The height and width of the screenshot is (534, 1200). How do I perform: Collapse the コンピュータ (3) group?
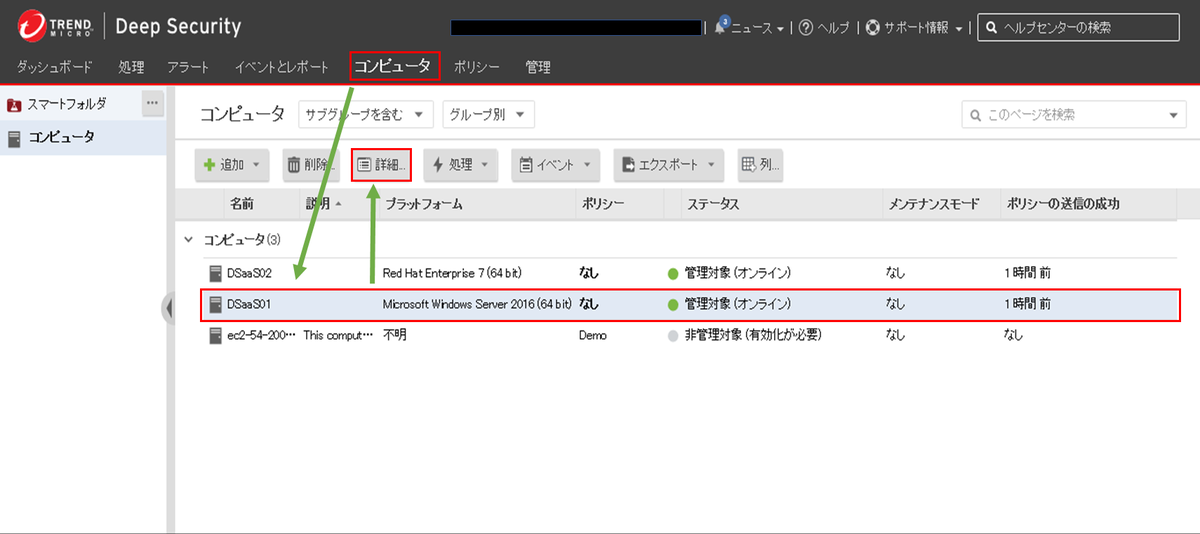point(188,240)
